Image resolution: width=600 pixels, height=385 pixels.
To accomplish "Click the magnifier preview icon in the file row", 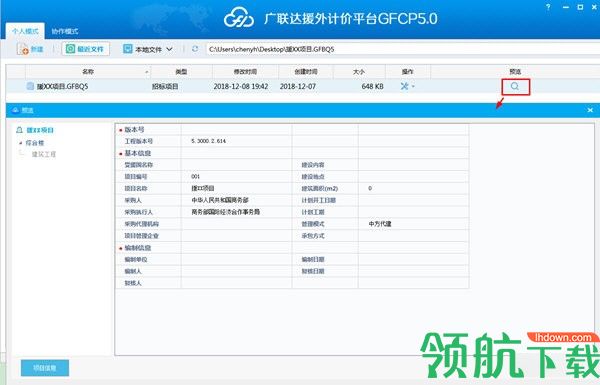I will pyautogui.click(x=515, y=87).
